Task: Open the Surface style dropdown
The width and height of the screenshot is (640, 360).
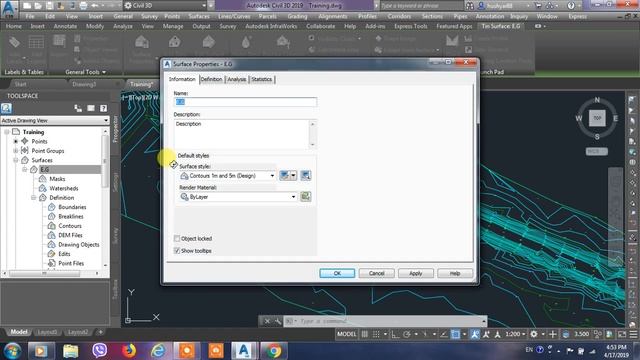Action: (228, 176)
